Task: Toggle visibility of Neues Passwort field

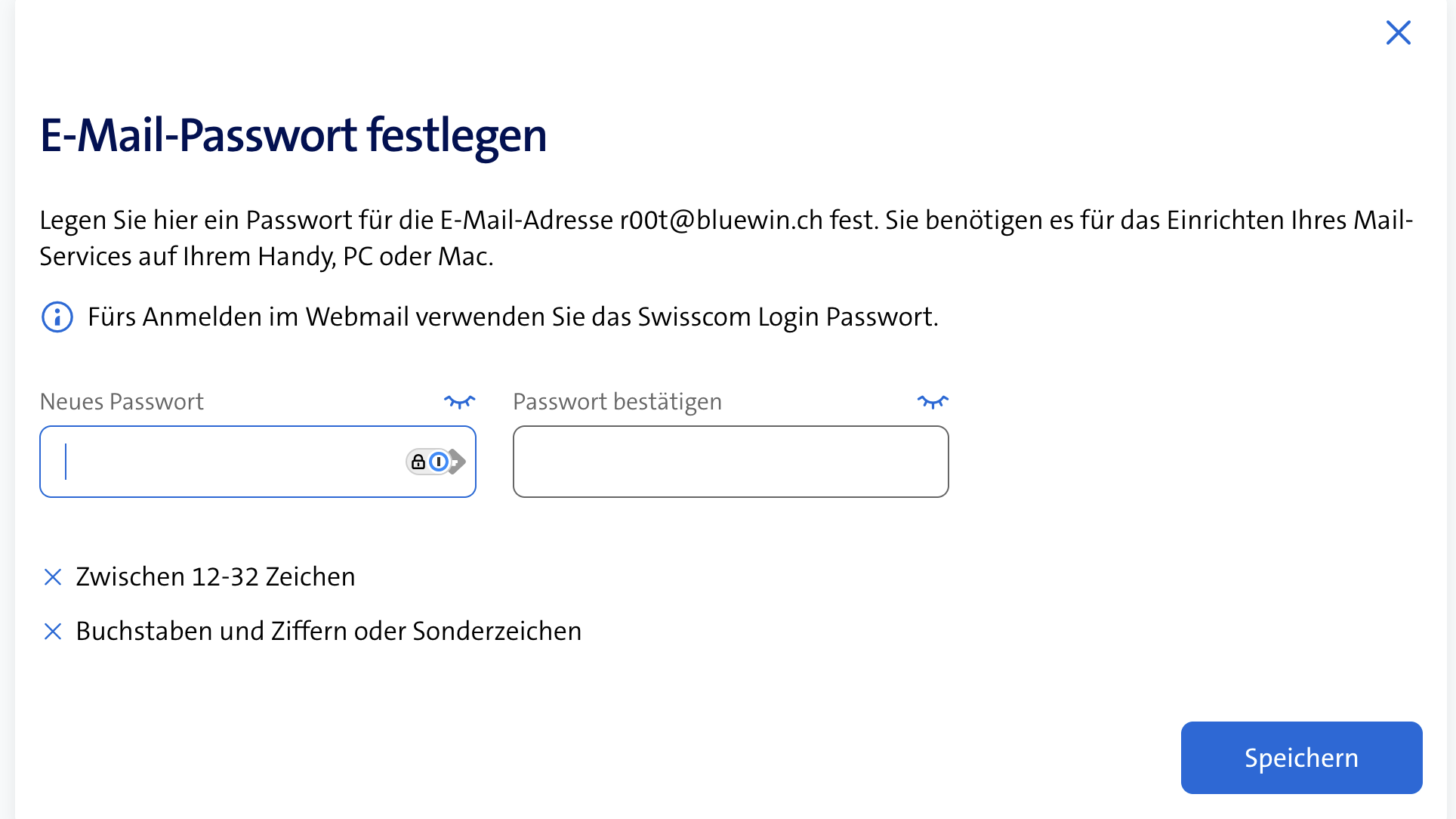Action: coord(459,401)
